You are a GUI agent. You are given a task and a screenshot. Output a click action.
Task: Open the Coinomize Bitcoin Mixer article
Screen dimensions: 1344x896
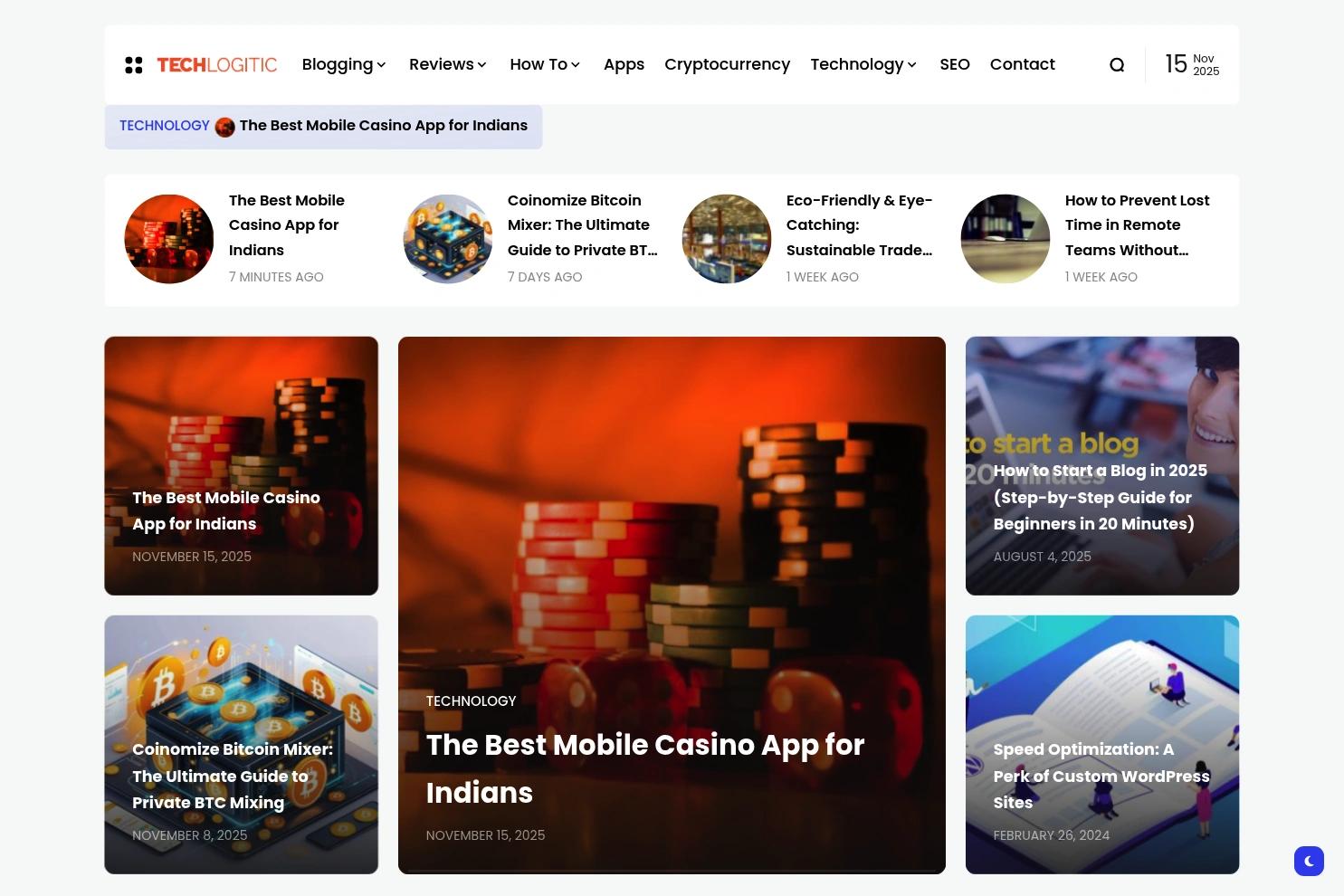tap(233, 776)
